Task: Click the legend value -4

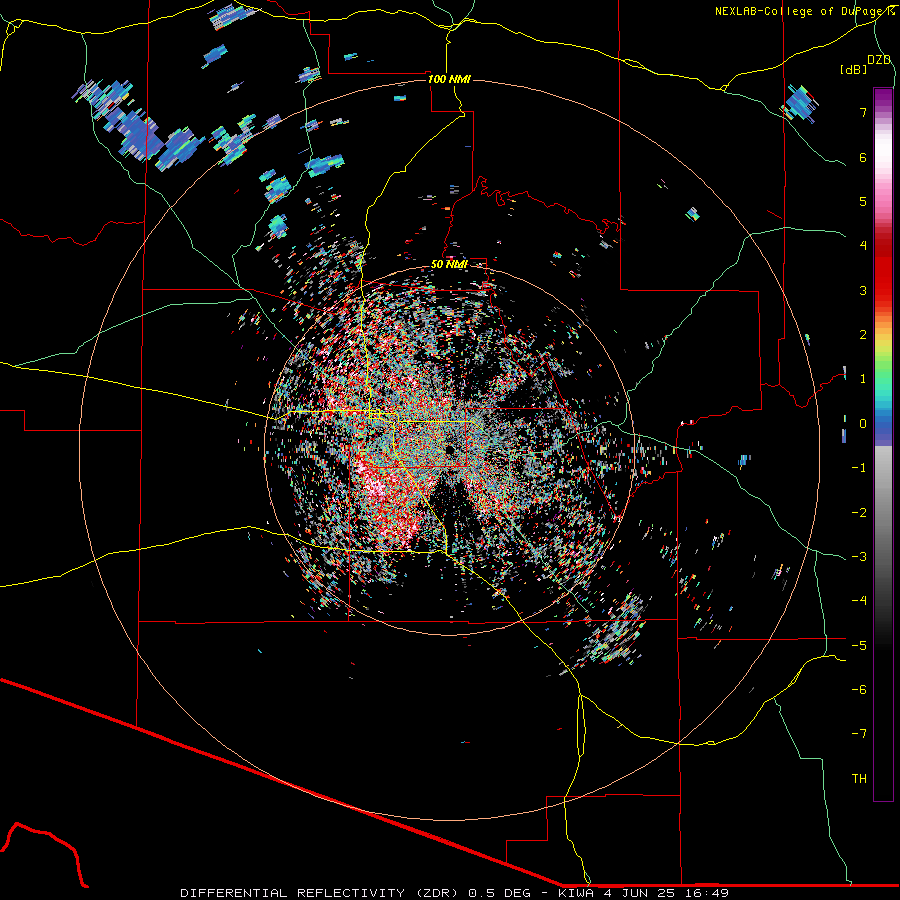Action: click(859, 601)
